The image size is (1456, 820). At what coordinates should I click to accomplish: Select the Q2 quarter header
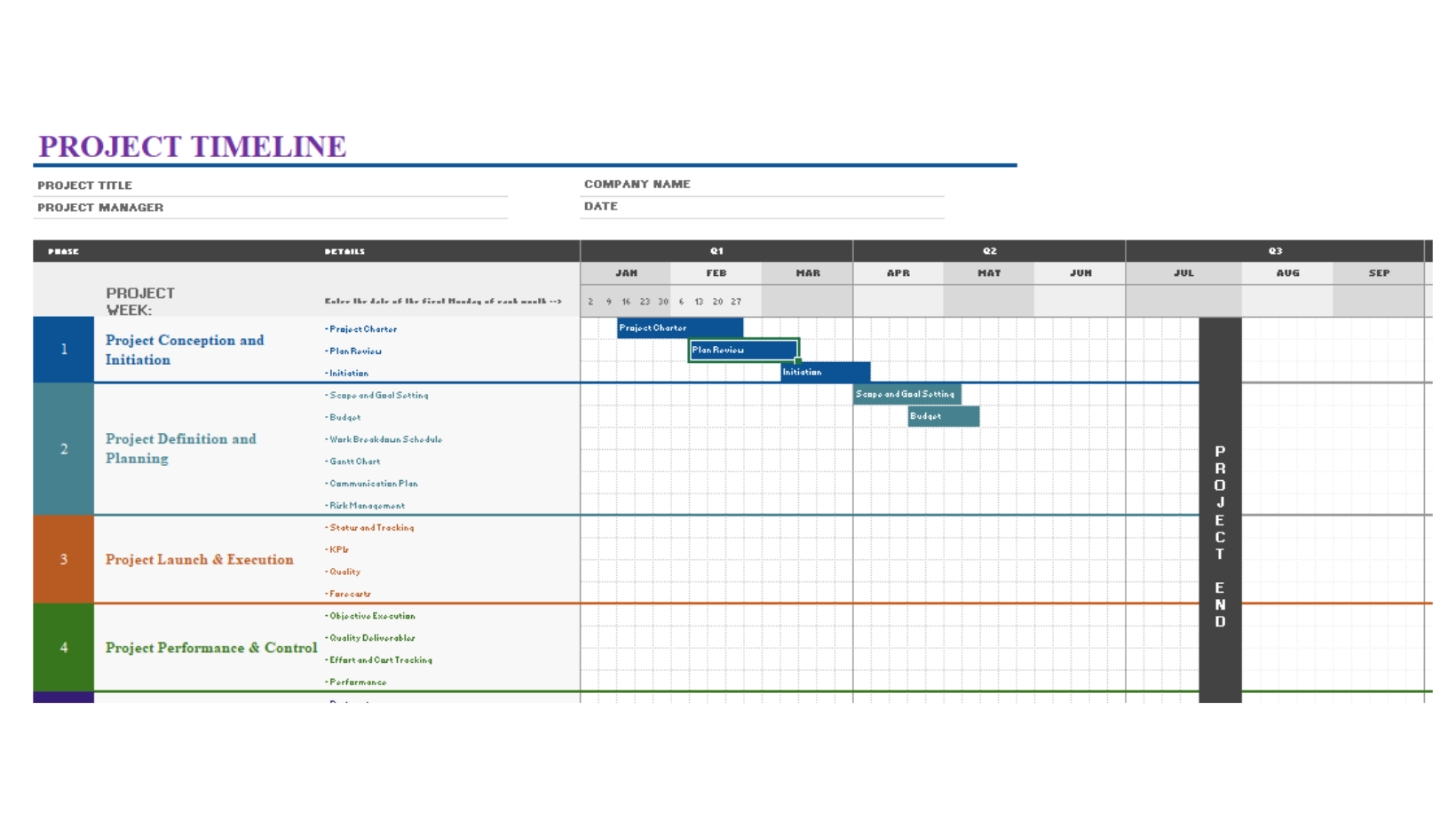click(x=989, y=251)
